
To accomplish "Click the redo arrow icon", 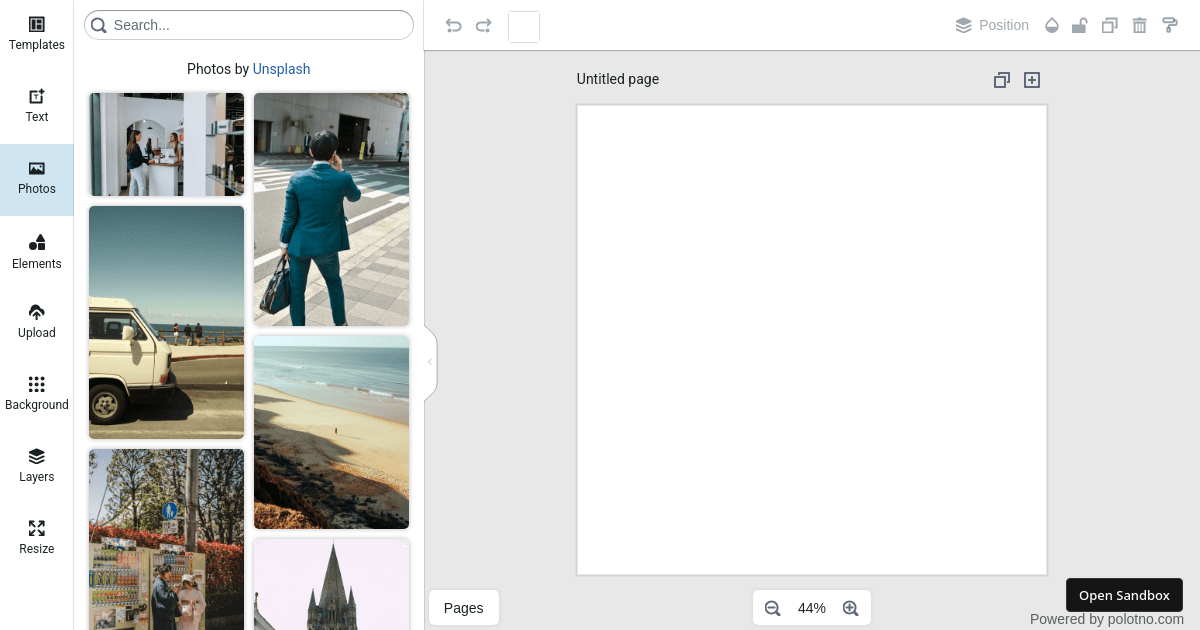I will pos(484,26).
